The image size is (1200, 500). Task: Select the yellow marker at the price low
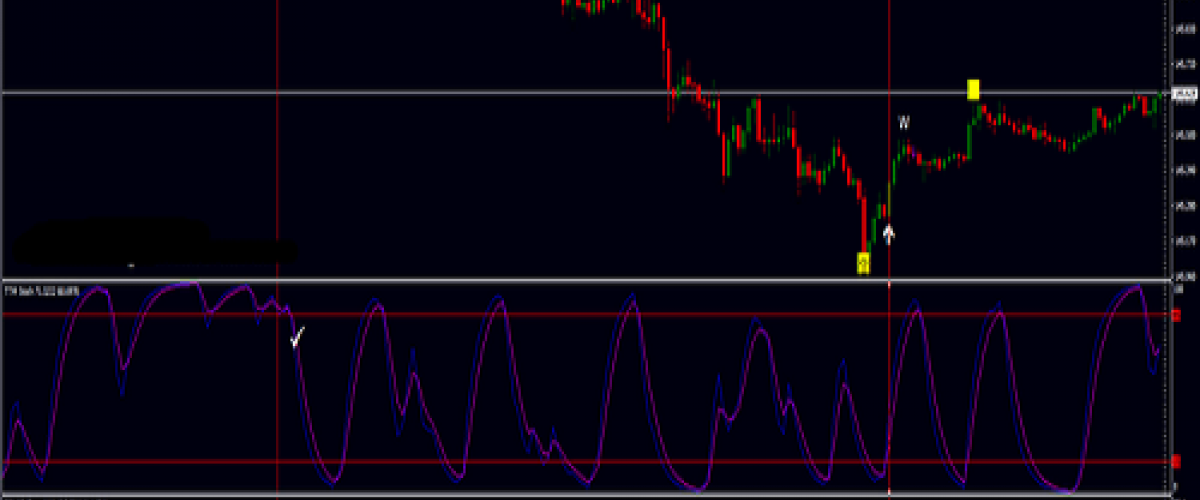pyautogui.click(x=864, y=263)
